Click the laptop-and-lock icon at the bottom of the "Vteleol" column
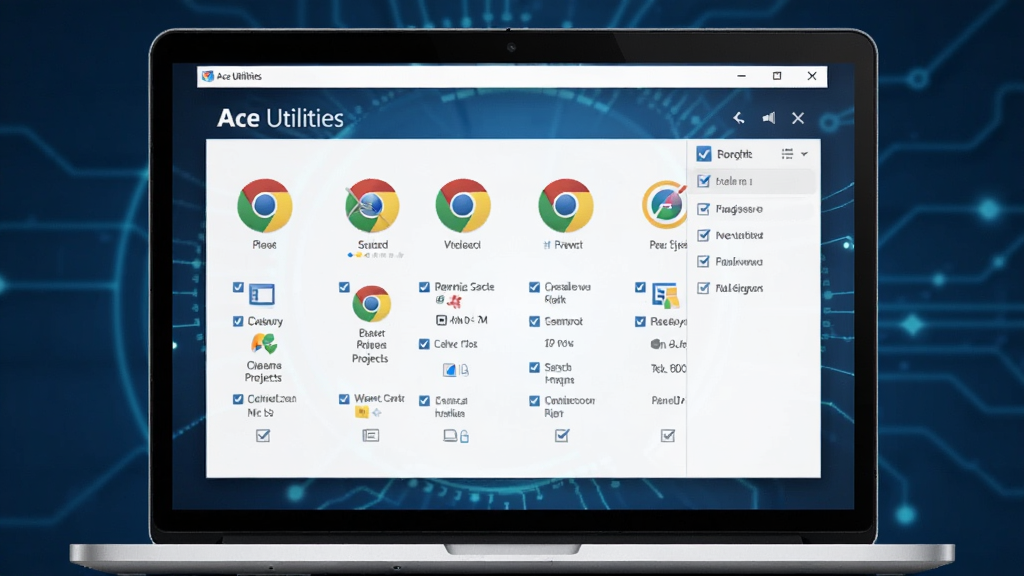1024x576 pixels. pyautogui.click(x=456, y=436)
